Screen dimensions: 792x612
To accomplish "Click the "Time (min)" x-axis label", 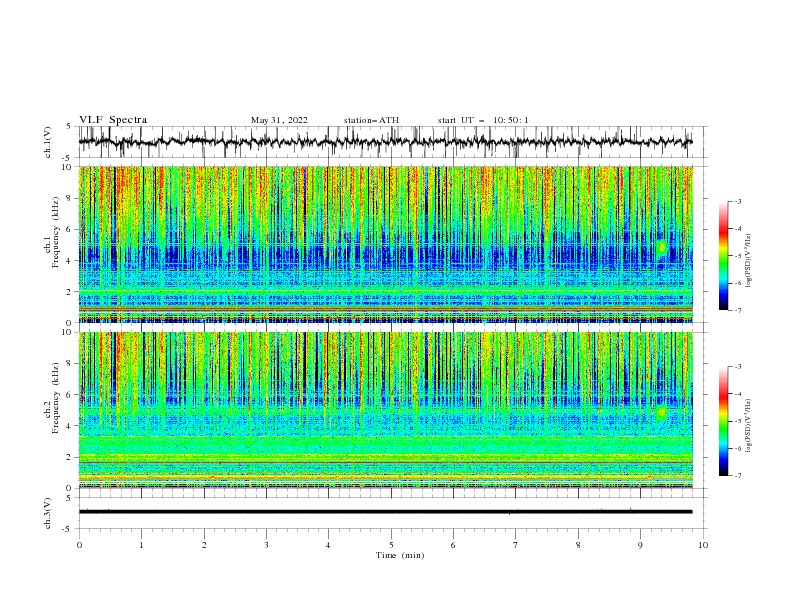I will coord(400,555).
